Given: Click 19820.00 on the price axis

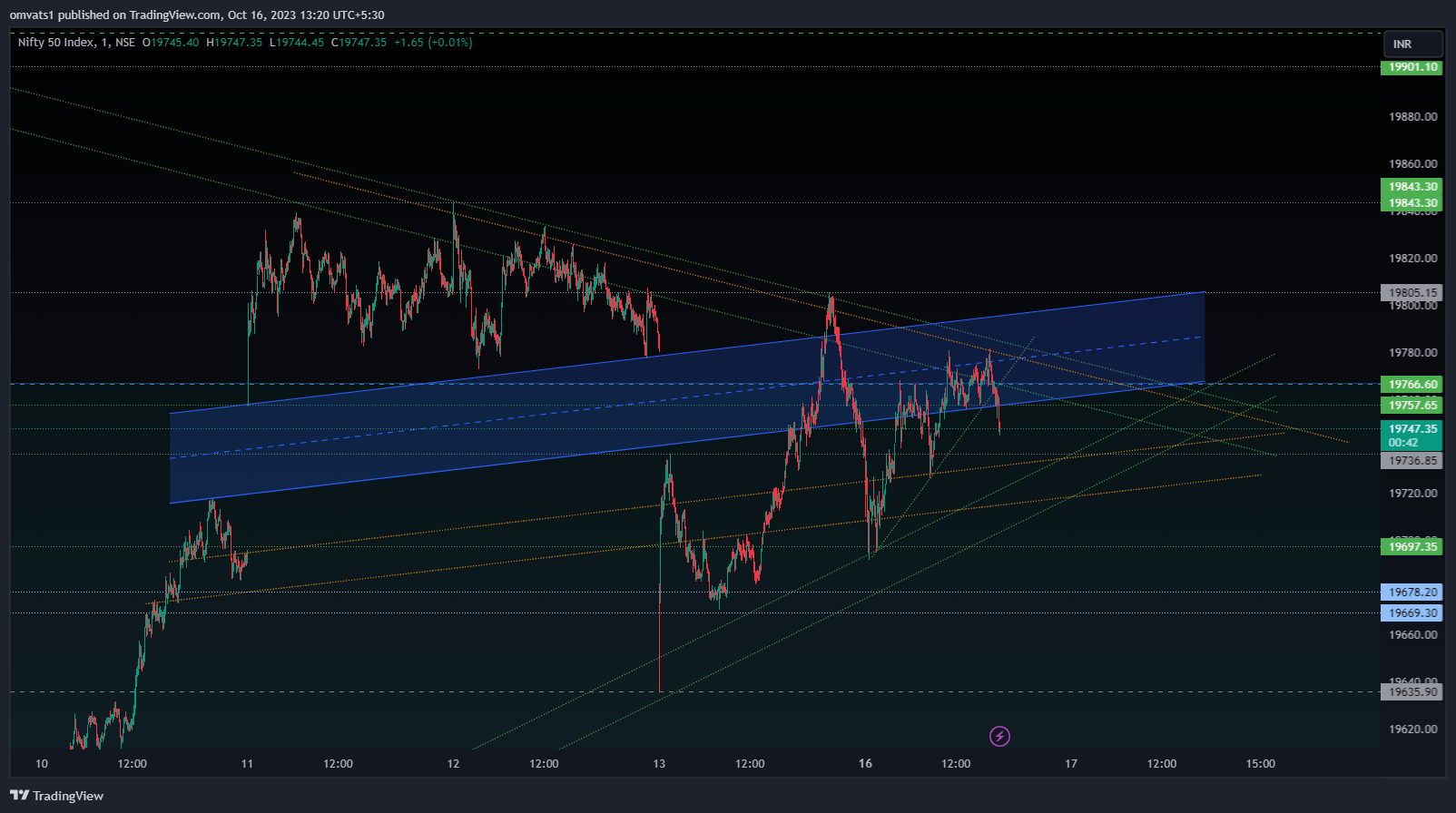Looking at the screenshot, I should coord(1413,259).
